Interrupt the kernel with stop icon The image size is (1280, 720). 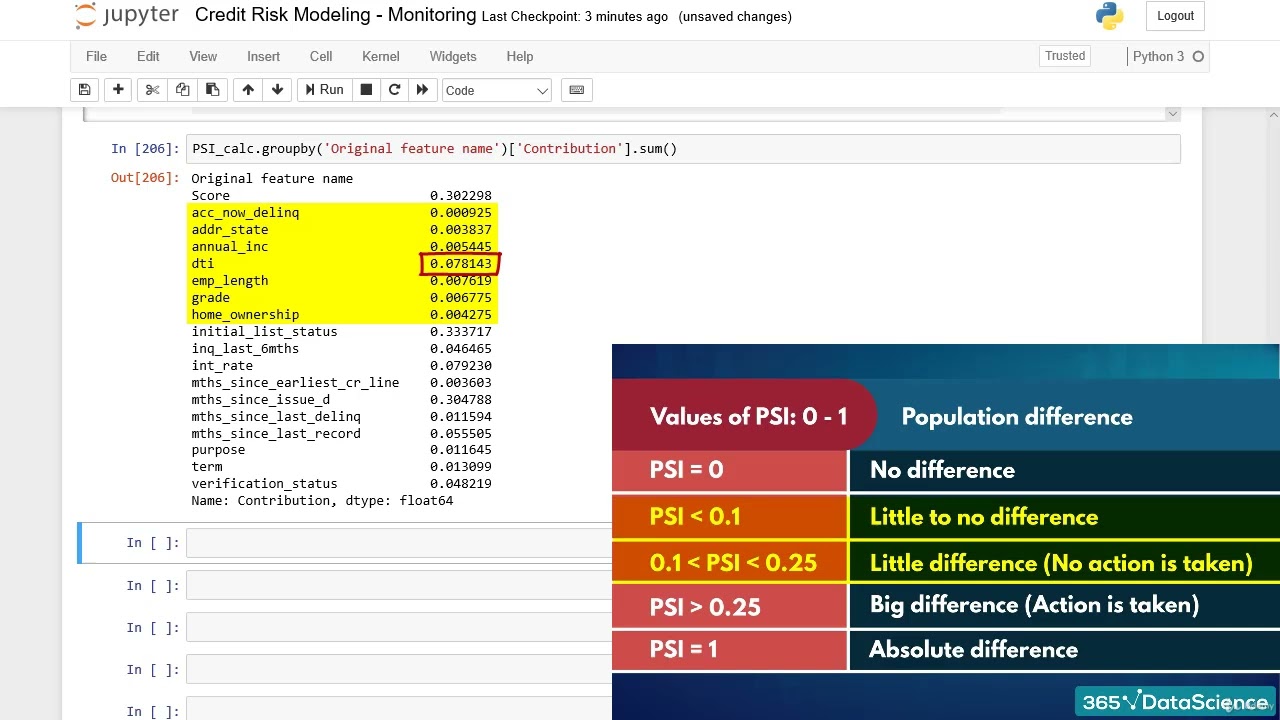tap(366, 90)
